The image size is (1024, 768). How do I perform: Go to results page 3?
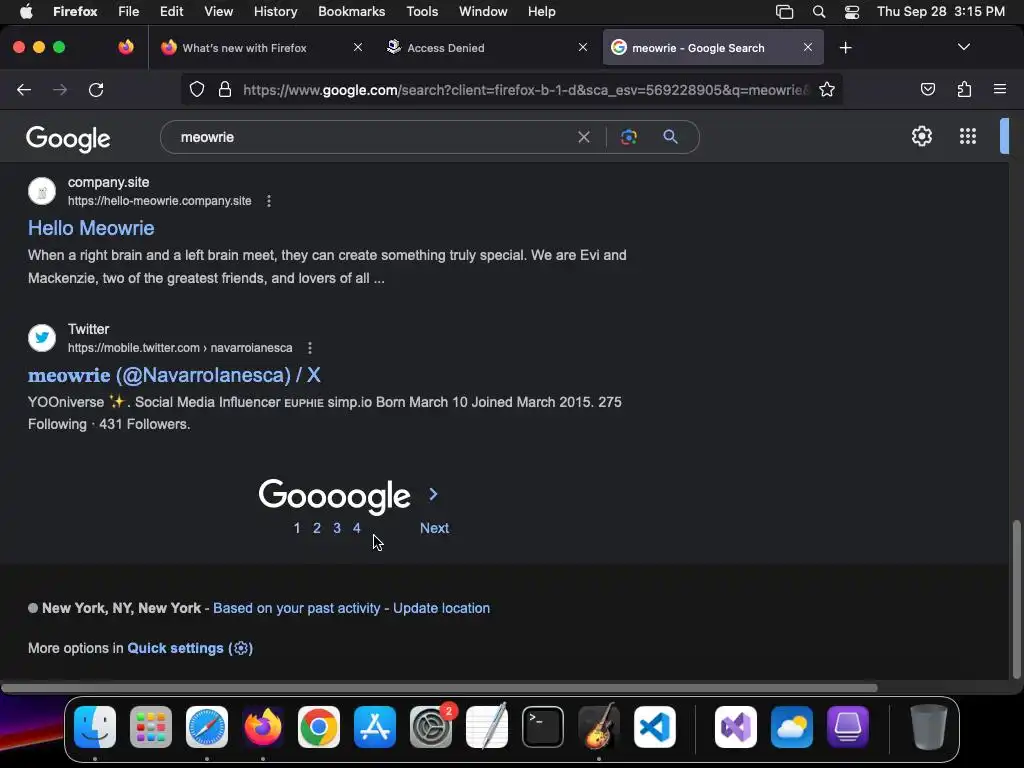pos(337,528)
